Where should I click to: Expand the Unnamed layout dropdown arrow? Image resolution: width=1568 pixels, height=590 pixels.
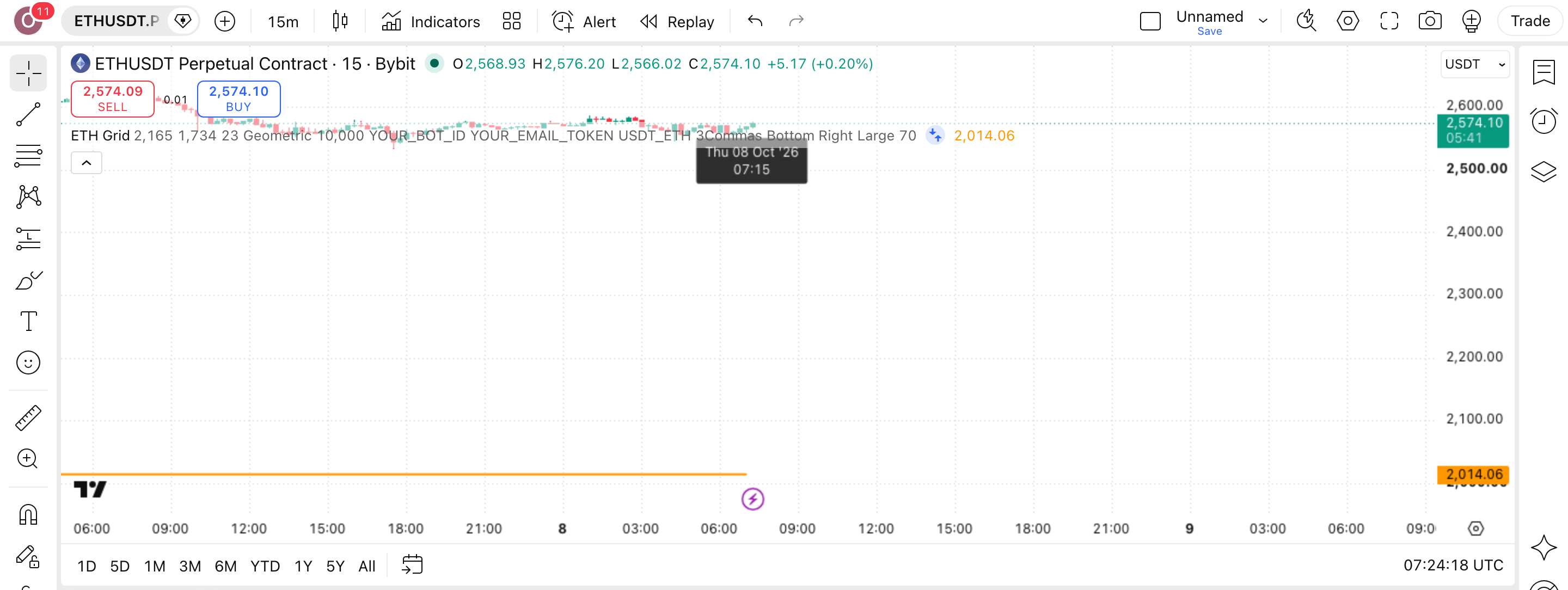(x=1263, y=21)
